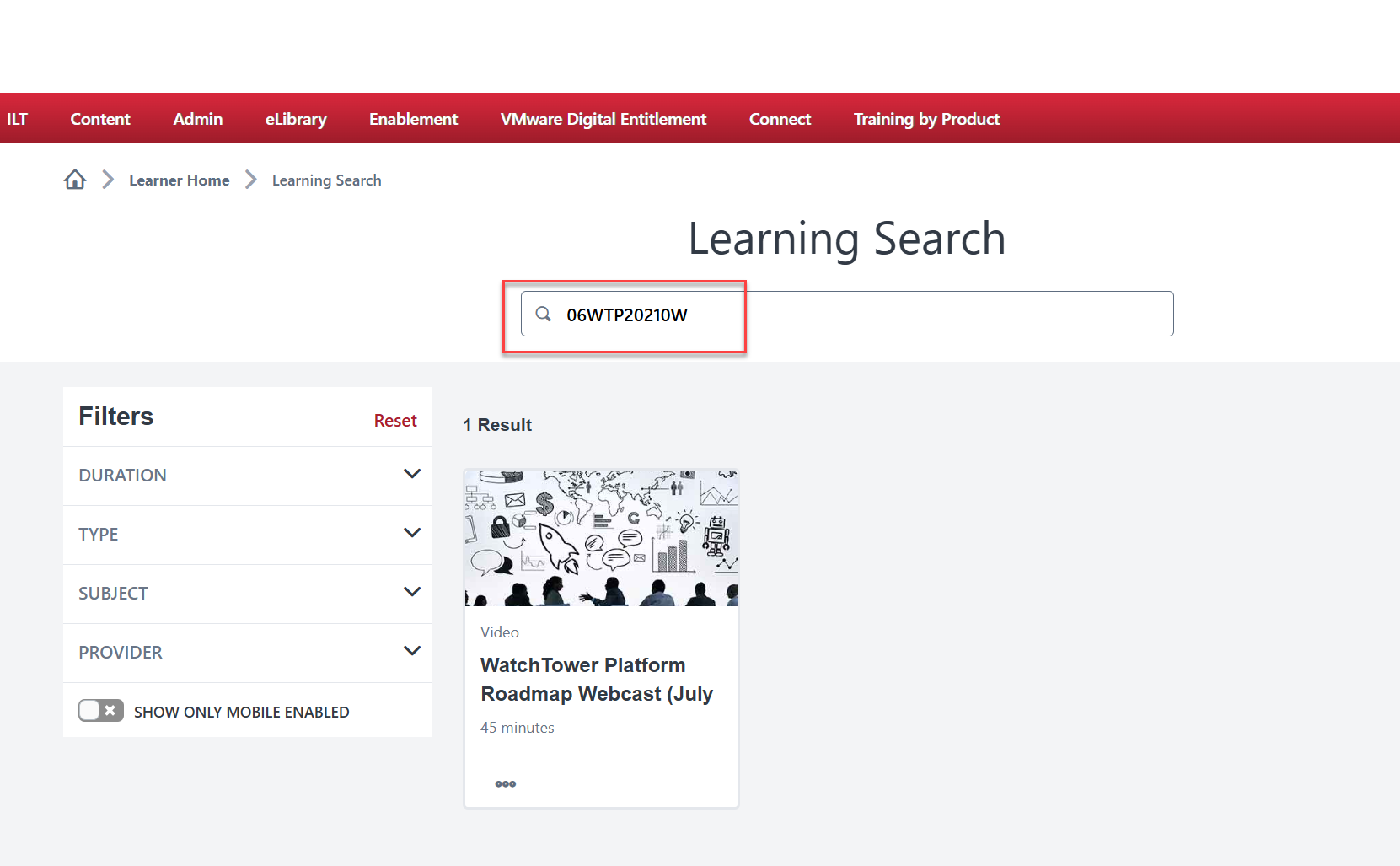Click the home icon in breadcrumb
This screenshot has height=866, width=1400.
point(75,180)
